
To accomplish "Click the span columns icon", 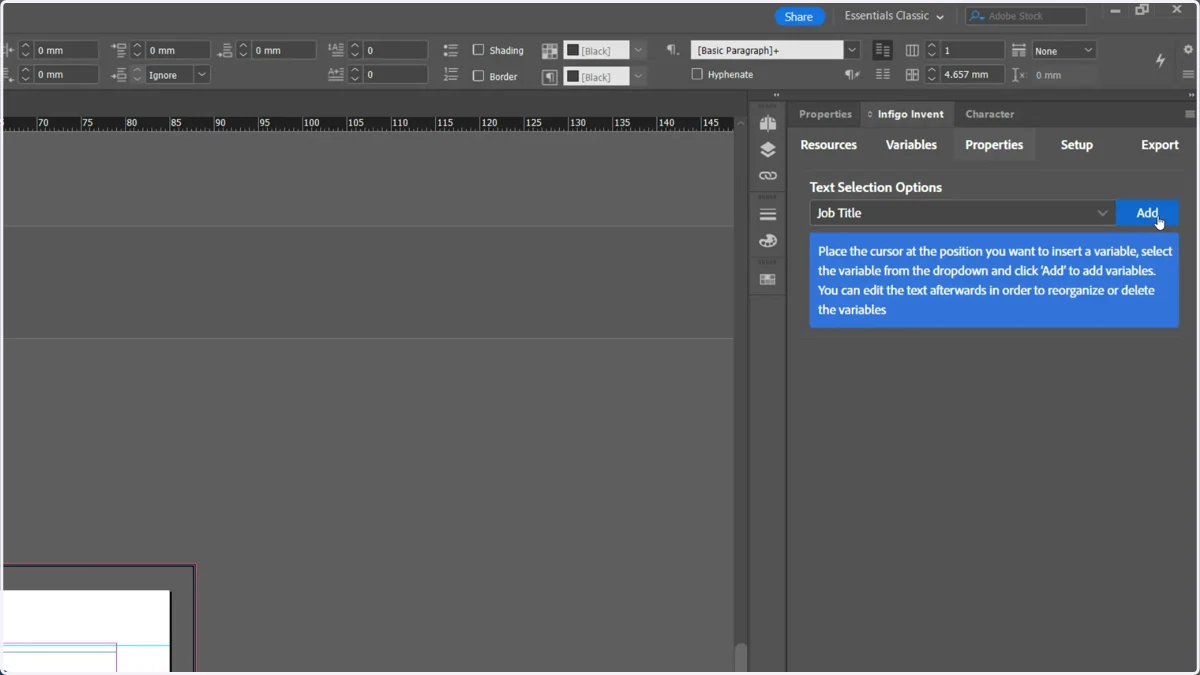I will 1018,50.
